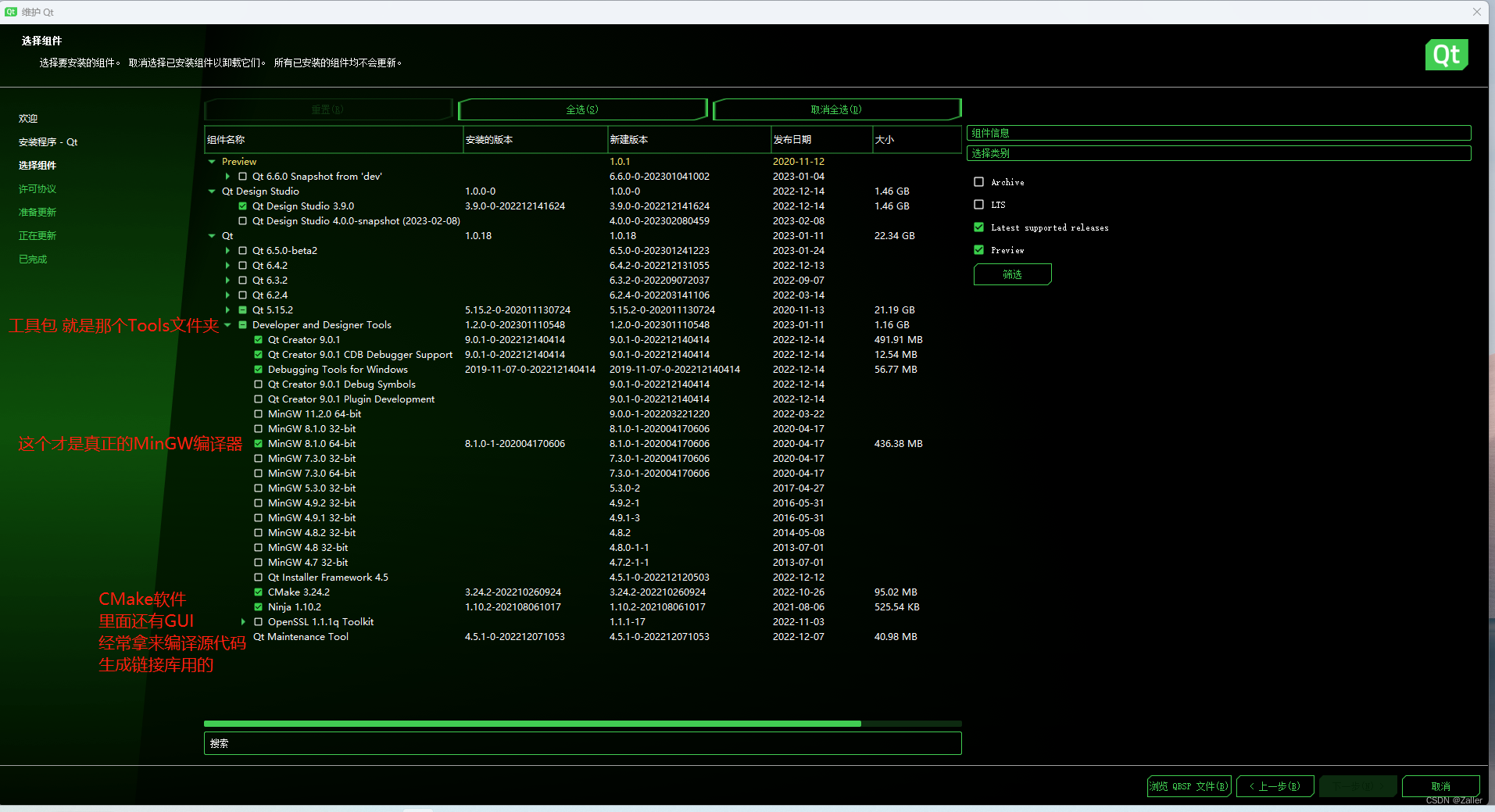Check Qt 6.5.0-beta2 component box
The image size is (1495, 812).
[242, 251]
